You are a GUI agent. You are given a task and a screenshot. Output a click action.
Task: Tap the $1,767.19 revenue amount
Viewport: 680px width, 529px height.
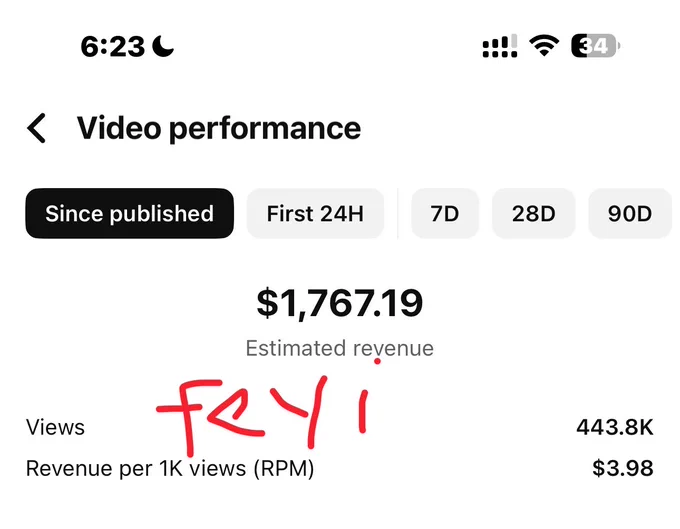pyautogui.click(x=340, y=303)
